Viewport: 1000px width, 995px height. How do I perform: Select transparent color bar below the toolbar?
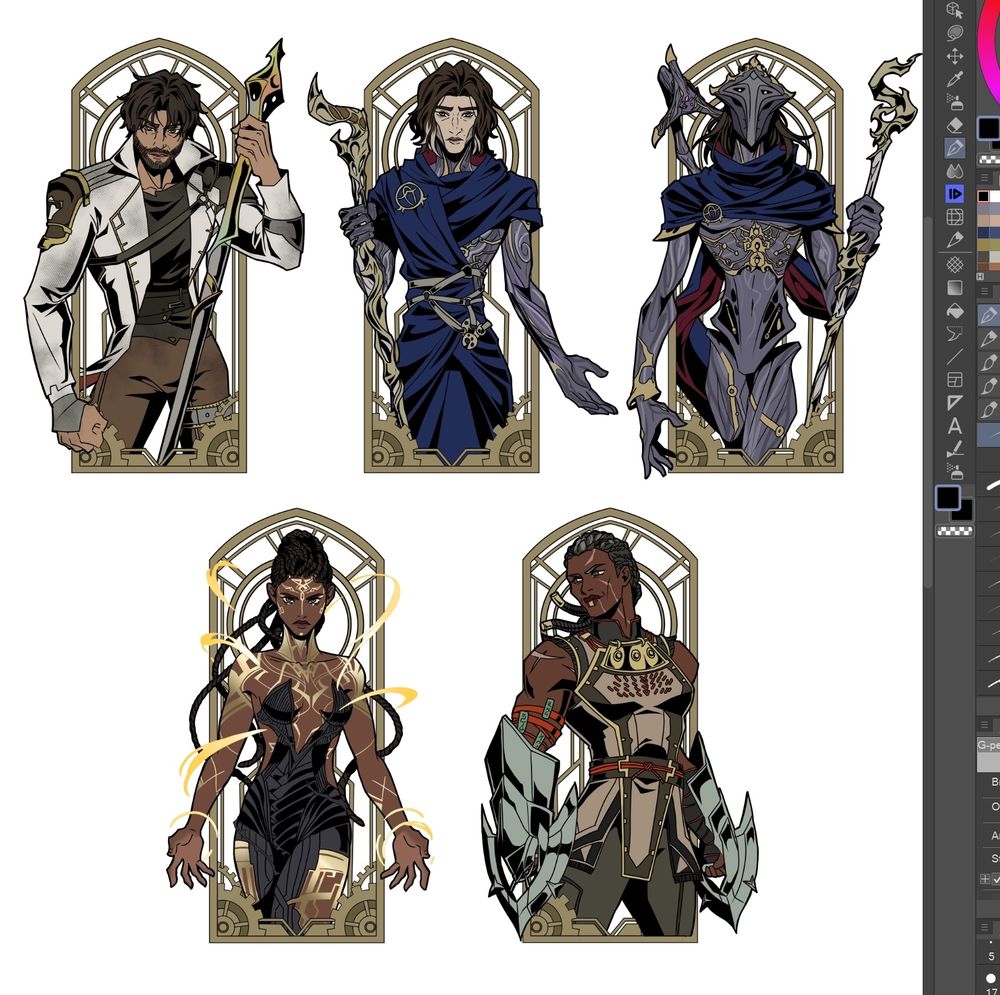[x=955, y=531]
